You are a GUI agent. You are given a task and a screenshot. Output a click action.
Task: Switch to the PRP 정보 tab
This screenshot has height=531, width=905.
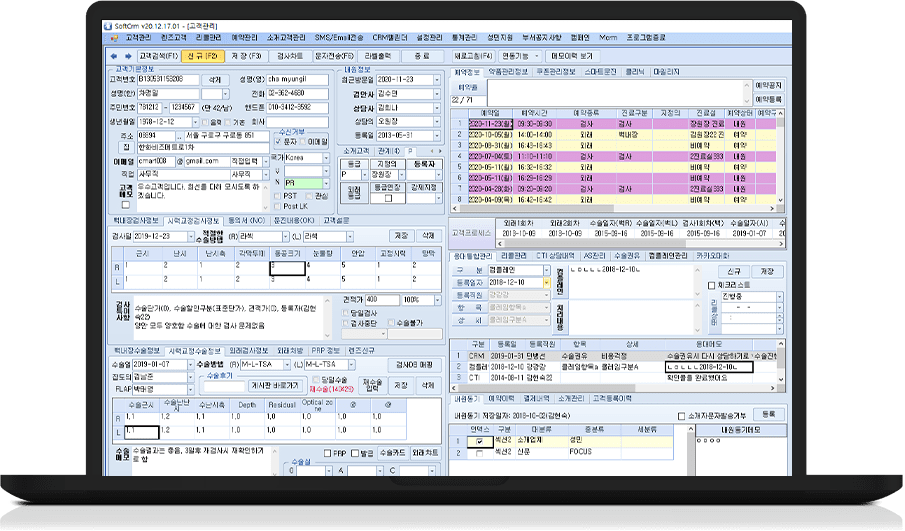(326, 351)
